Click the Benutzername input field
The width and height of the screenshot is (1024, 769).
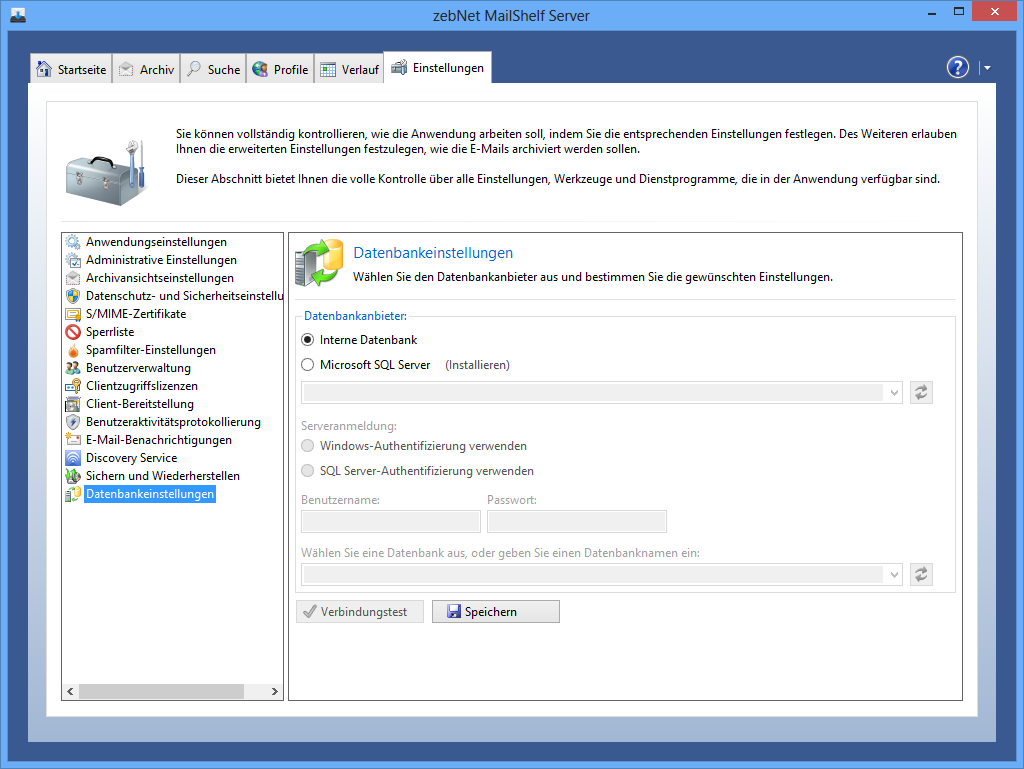[391, 522]
